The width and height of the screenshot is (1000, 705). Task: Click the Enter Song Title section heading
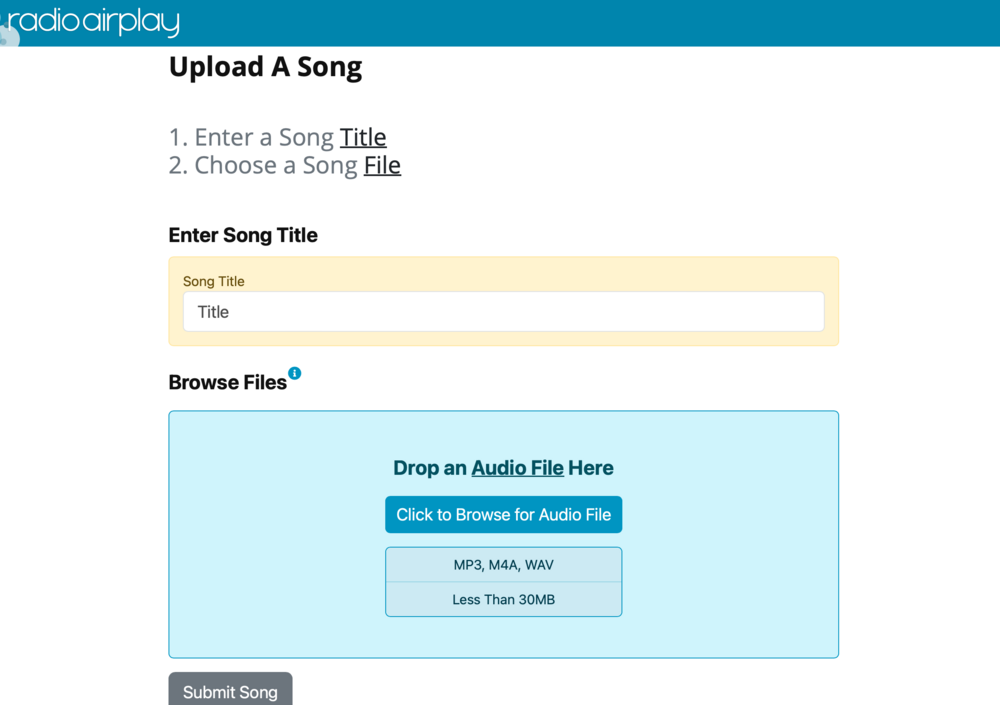[x=243, y=235]
